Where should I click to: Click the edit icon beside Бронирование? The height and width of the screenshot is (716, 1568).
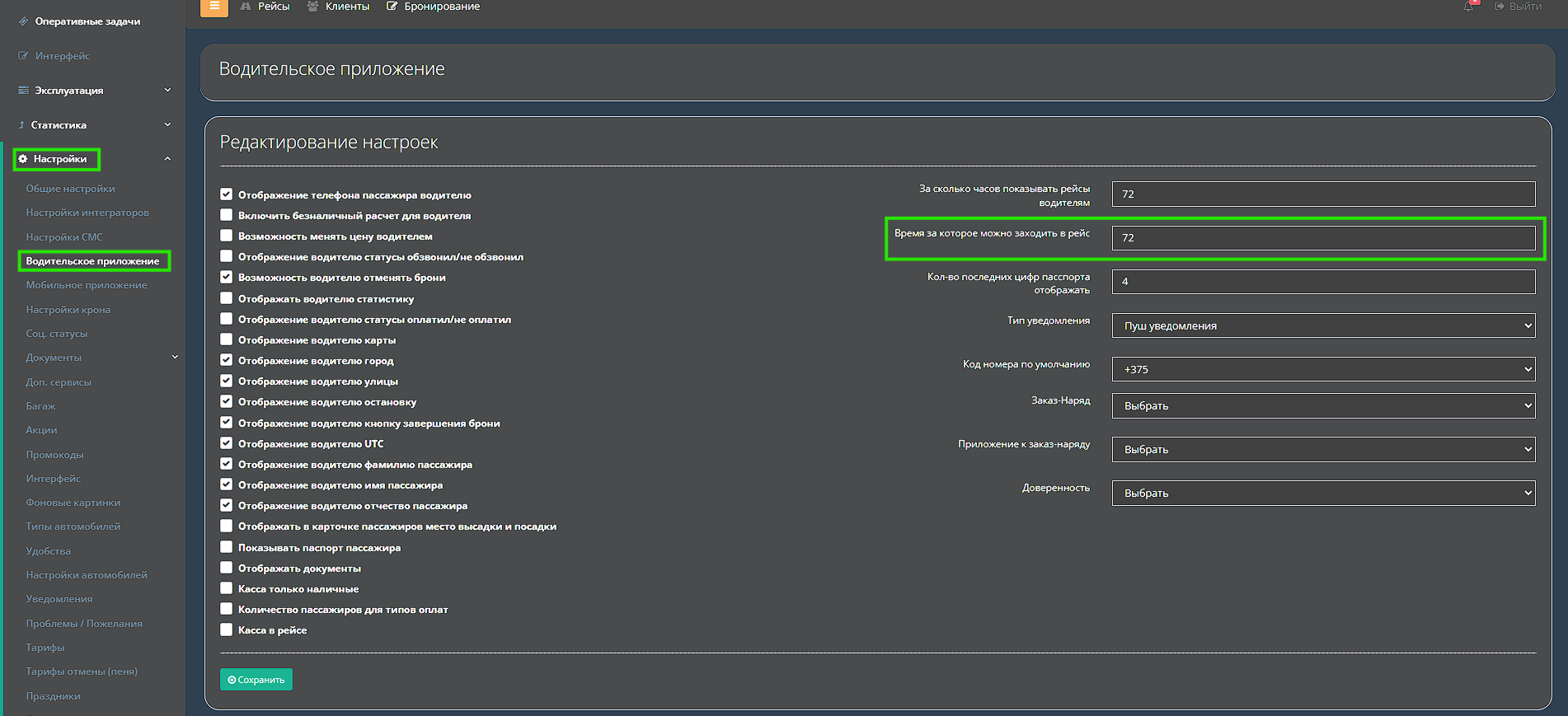click(392, 7)
